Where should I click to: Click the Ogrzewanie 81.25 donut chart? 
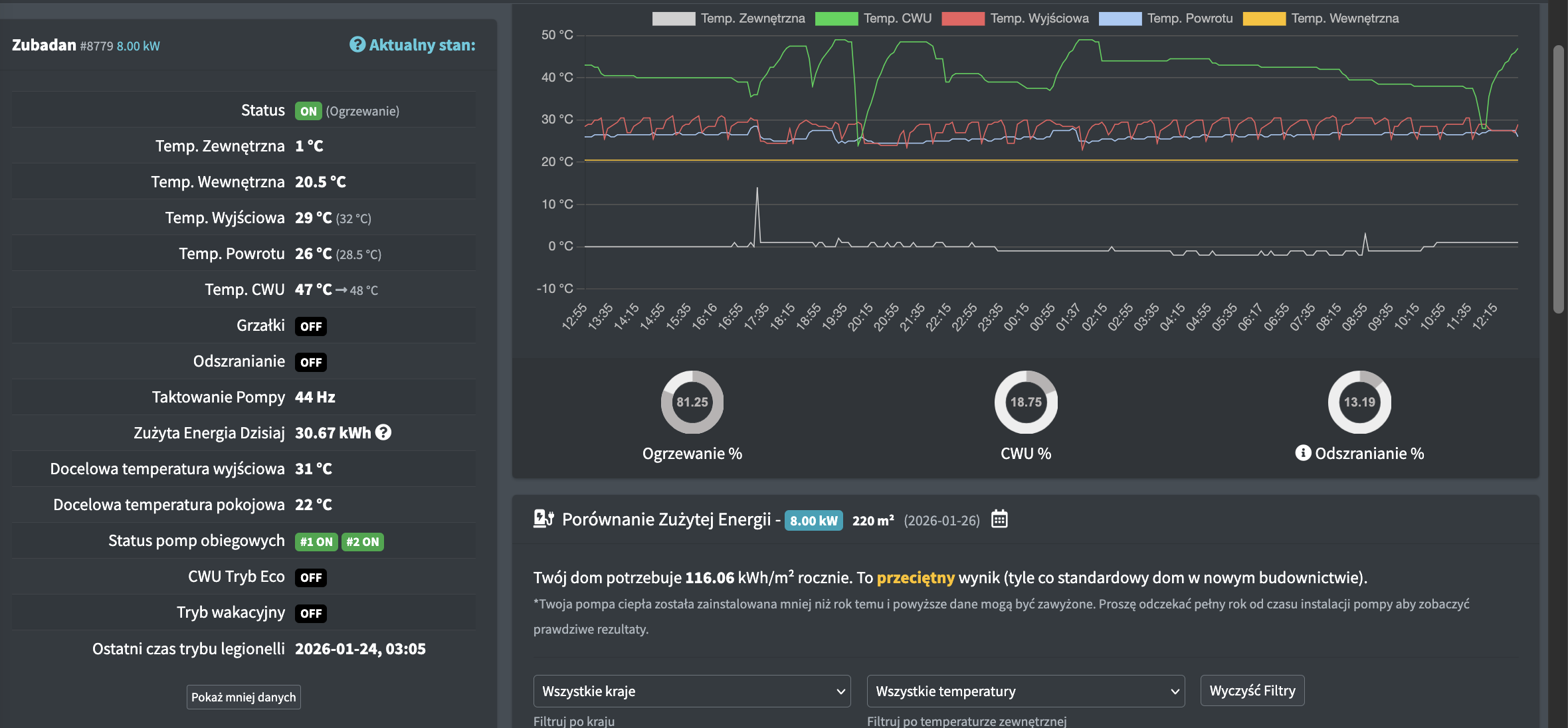coord(692,402)
